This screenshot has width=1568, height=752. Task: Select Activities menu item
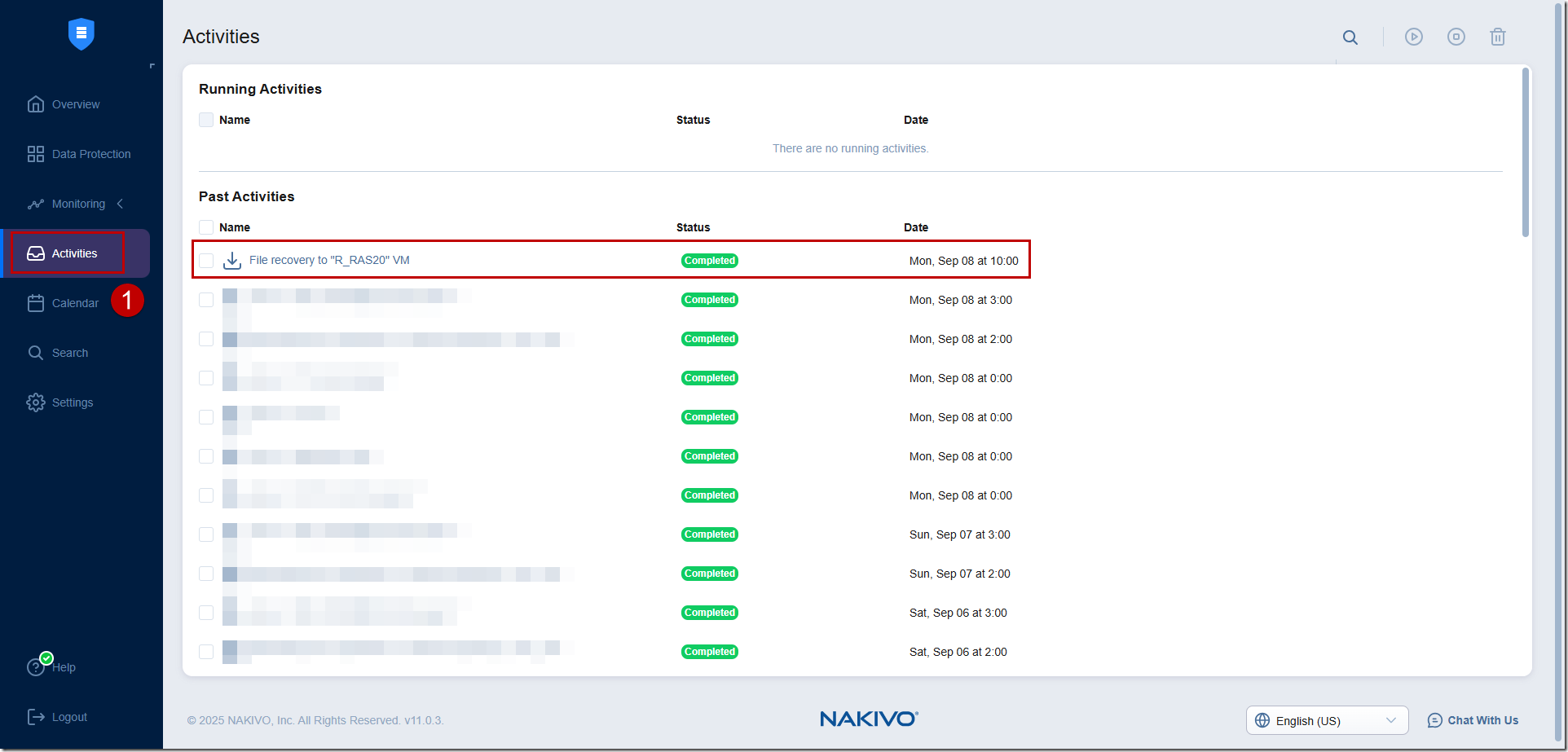click(x=75, y=253)
